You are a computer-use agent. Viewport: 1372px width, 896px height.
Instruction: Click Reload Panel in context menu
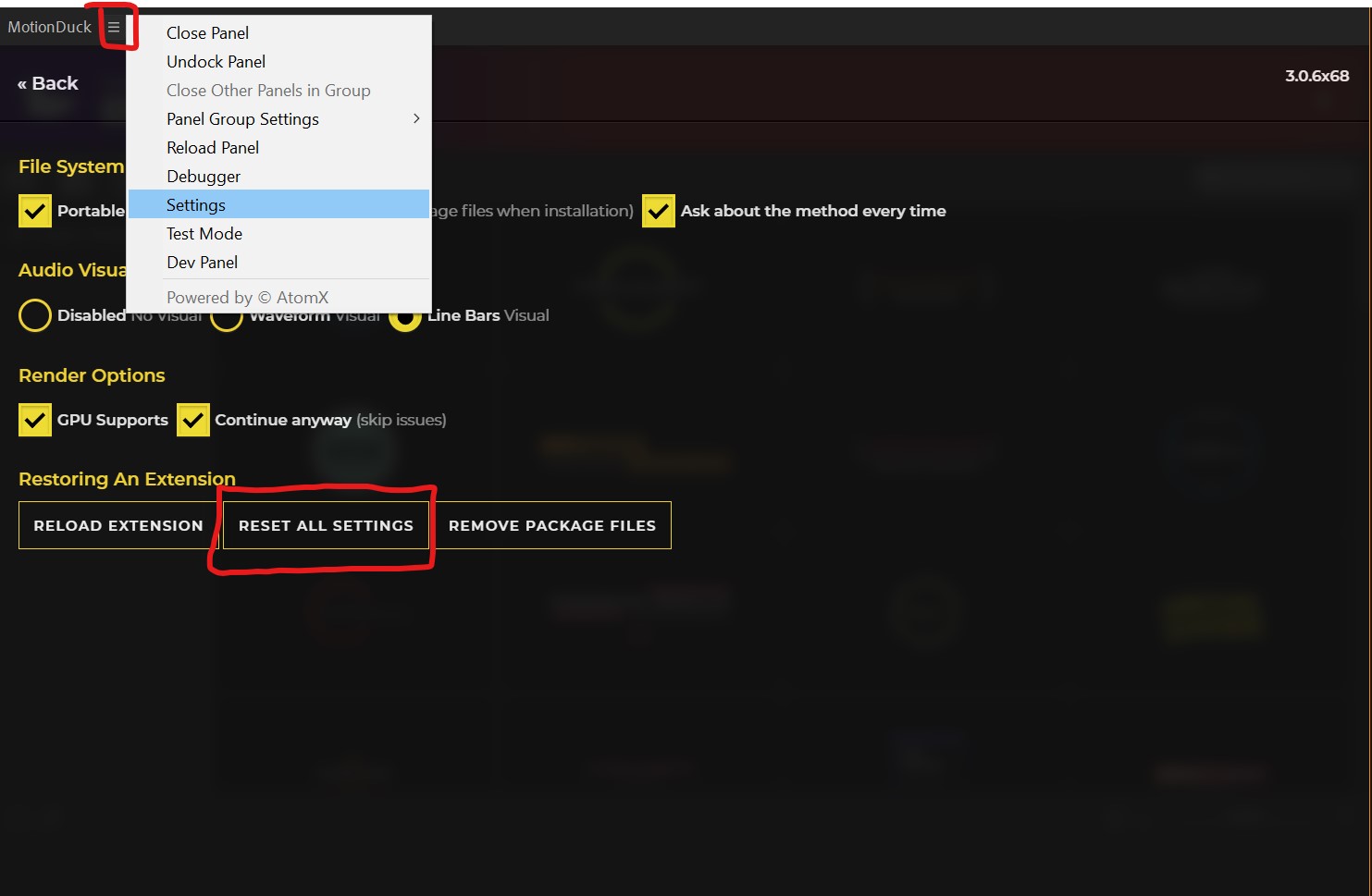213,148
